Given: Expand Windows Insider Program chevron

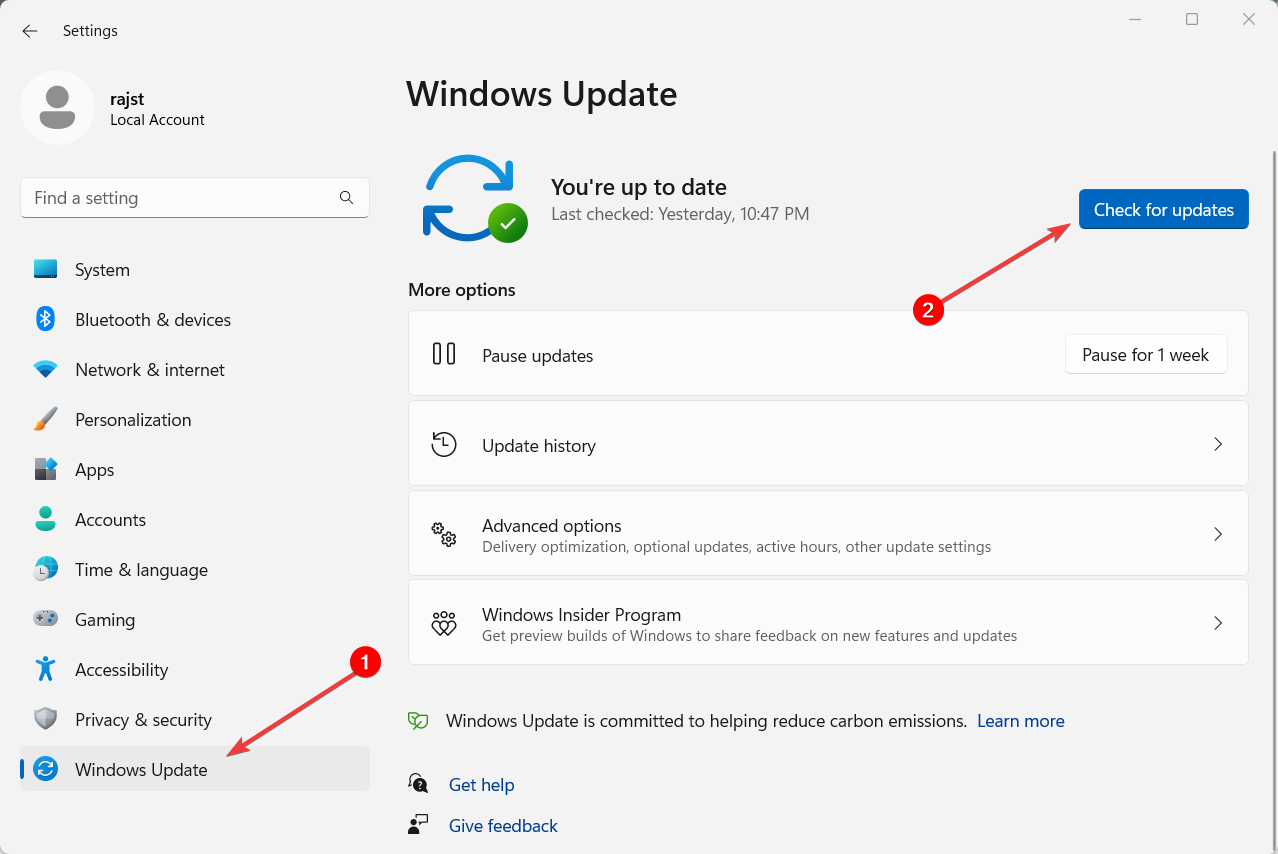Looking at the screenshot, I should 1218,623.
